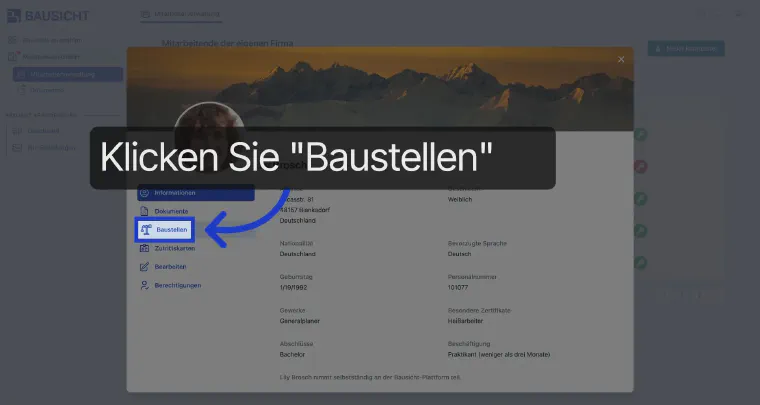Screen dimensions: 760x405
Task: Click the Bearbeiten pencil icon
Action: tap(144, 267)
